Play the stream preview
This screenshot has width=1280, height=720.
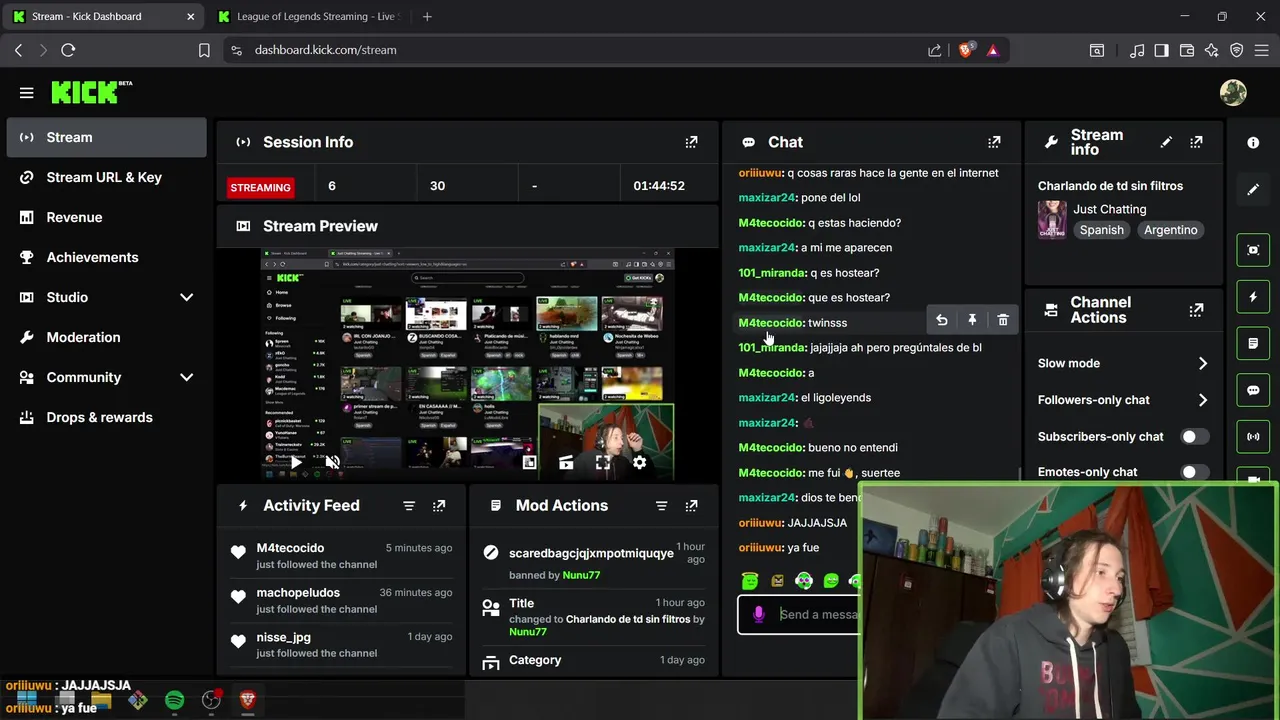pyautogui.click(x=296, y=462)
